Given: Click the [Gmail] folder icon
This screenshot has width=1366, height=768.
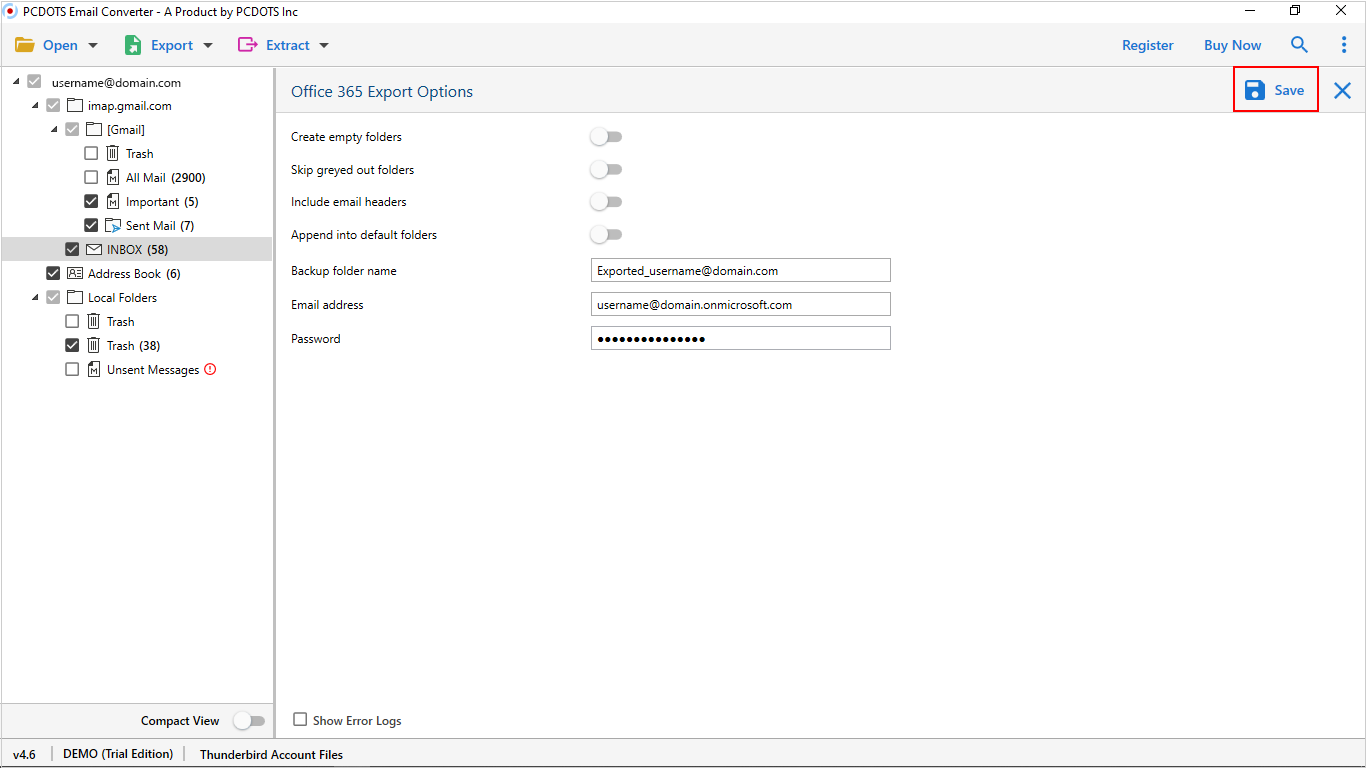Looking at the screenshot, I should pyautogui.click(x=94, y=129).
